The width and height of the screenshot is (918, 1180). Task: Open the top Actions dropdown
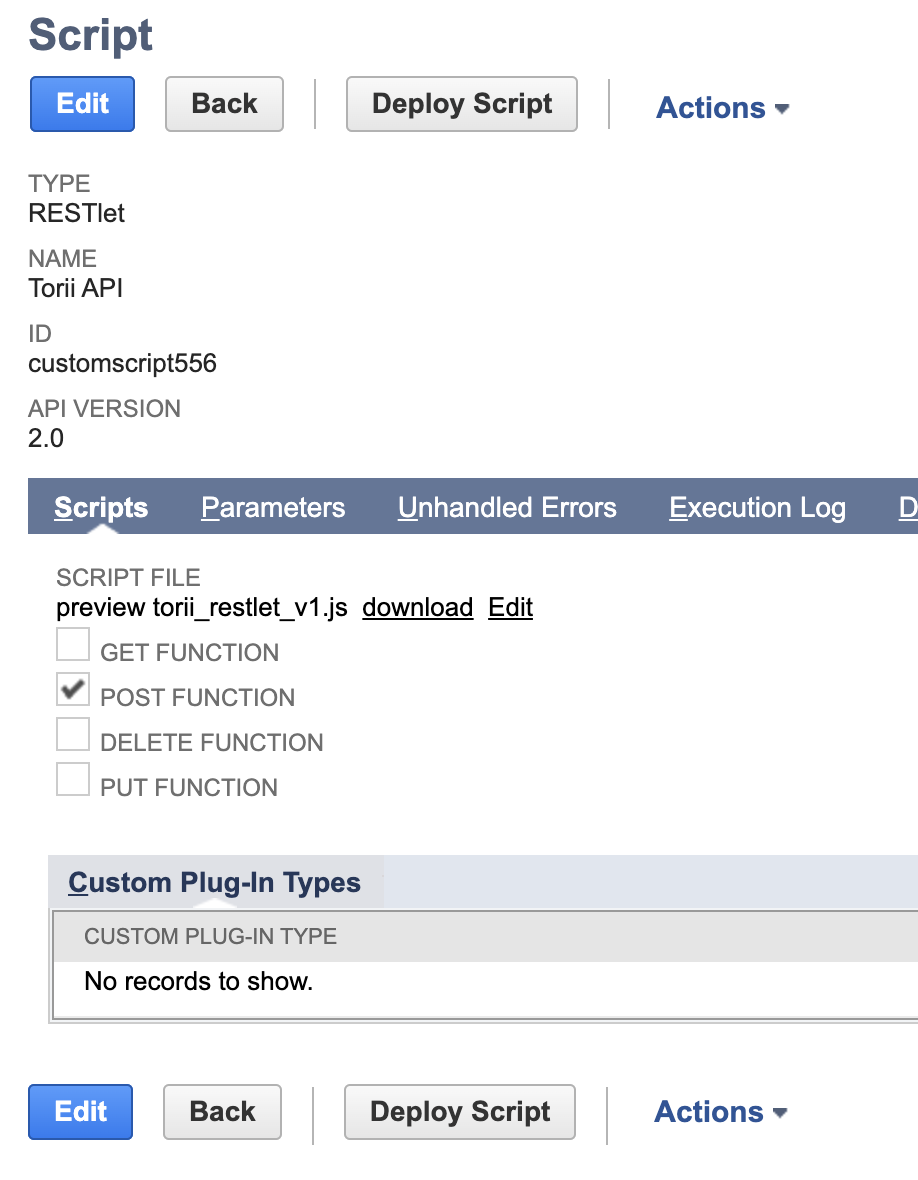[x=711, y=108]
